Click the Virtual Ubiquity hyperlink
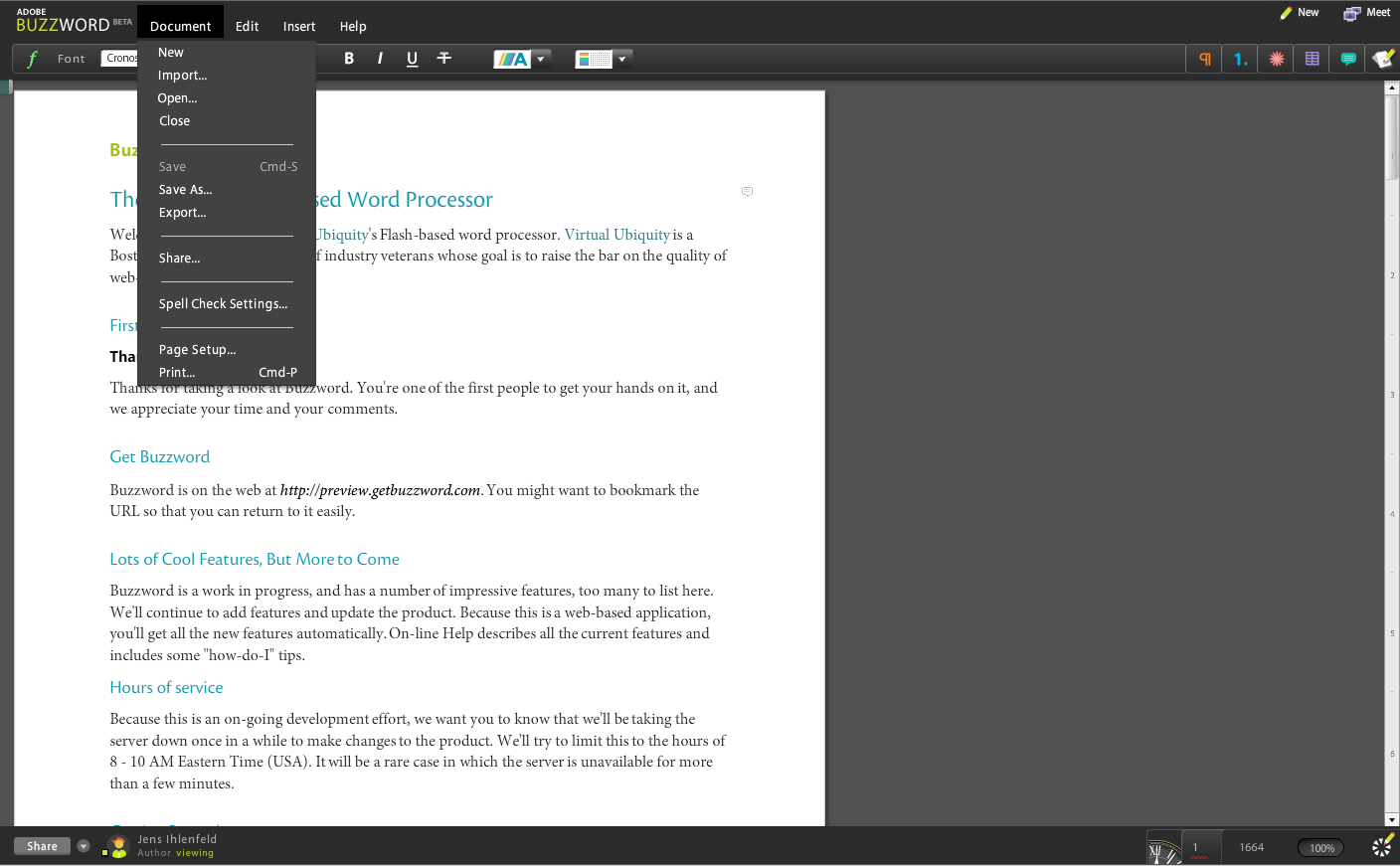Viewport: 1400px width, 866px height. point(615,235)
